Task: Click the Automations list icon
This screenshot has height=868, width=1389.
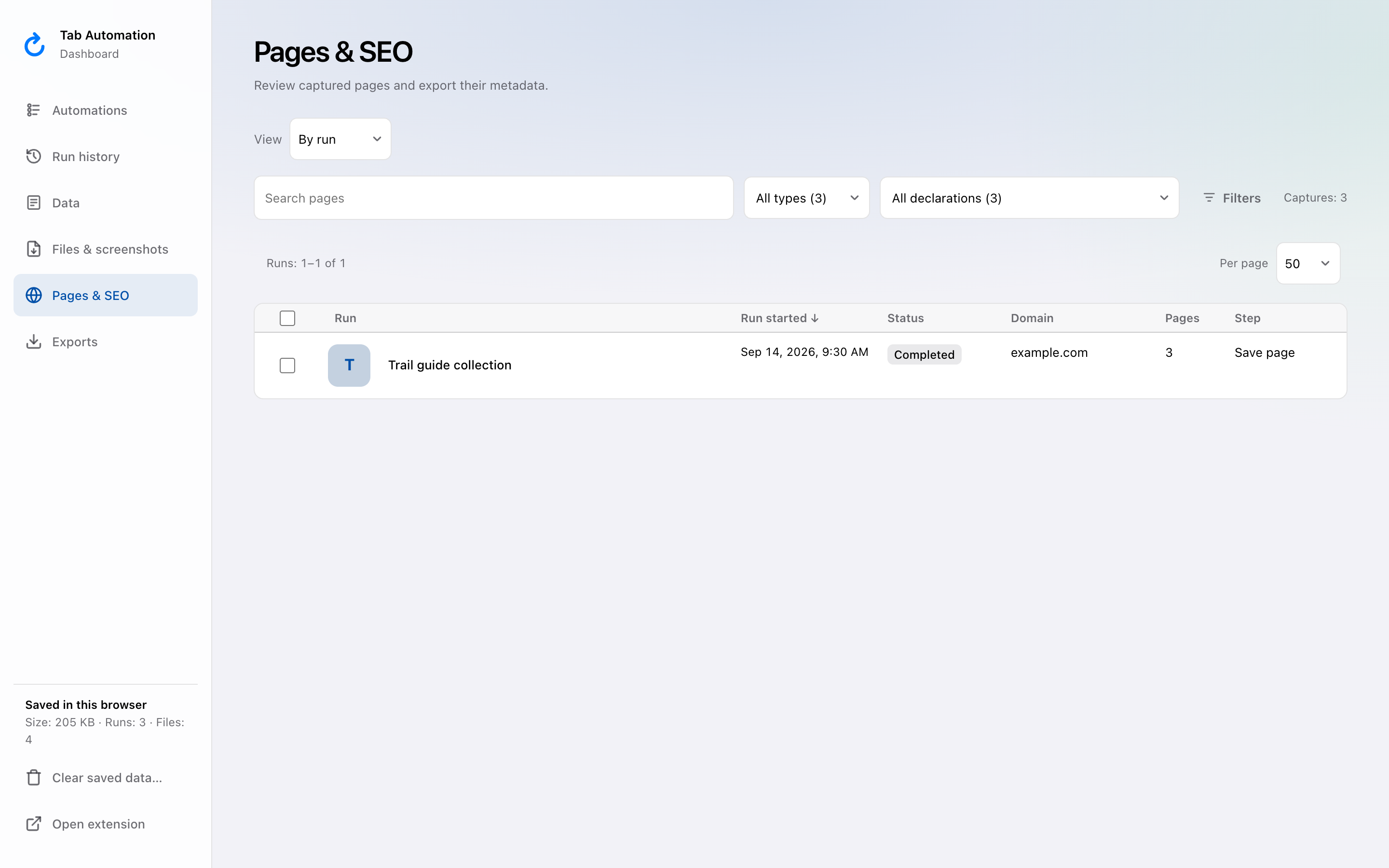Action: pos(33,109)
